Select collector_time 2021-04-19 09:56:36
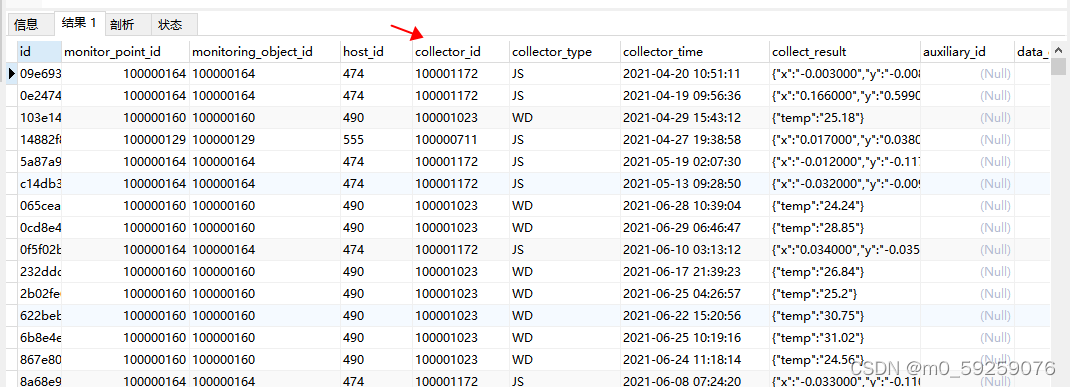Viewport: 1071px width, 387px height. (x=695, y=96)
